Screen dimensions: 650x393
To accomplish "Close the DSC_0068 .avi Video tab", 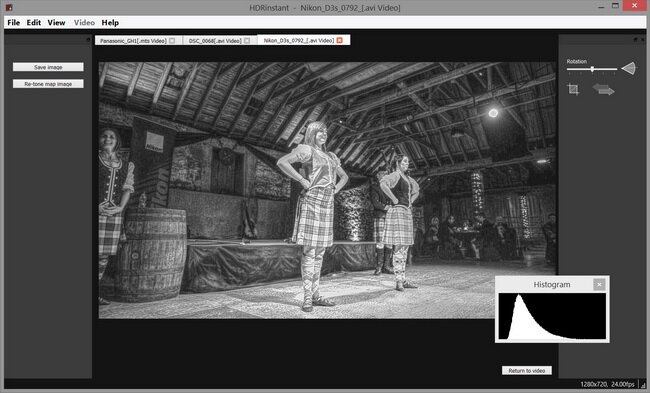I will [x=247, y=41].
